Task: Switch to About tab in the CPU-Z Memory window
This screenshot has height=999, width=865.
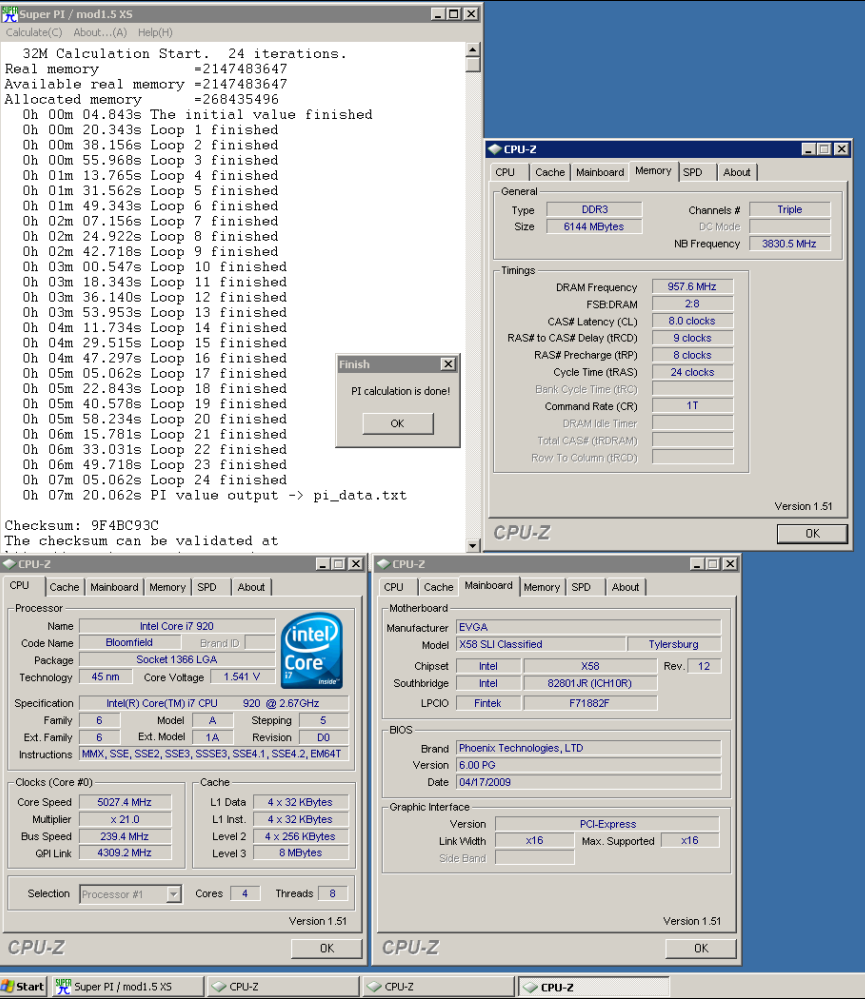Action: pos(737,173)
